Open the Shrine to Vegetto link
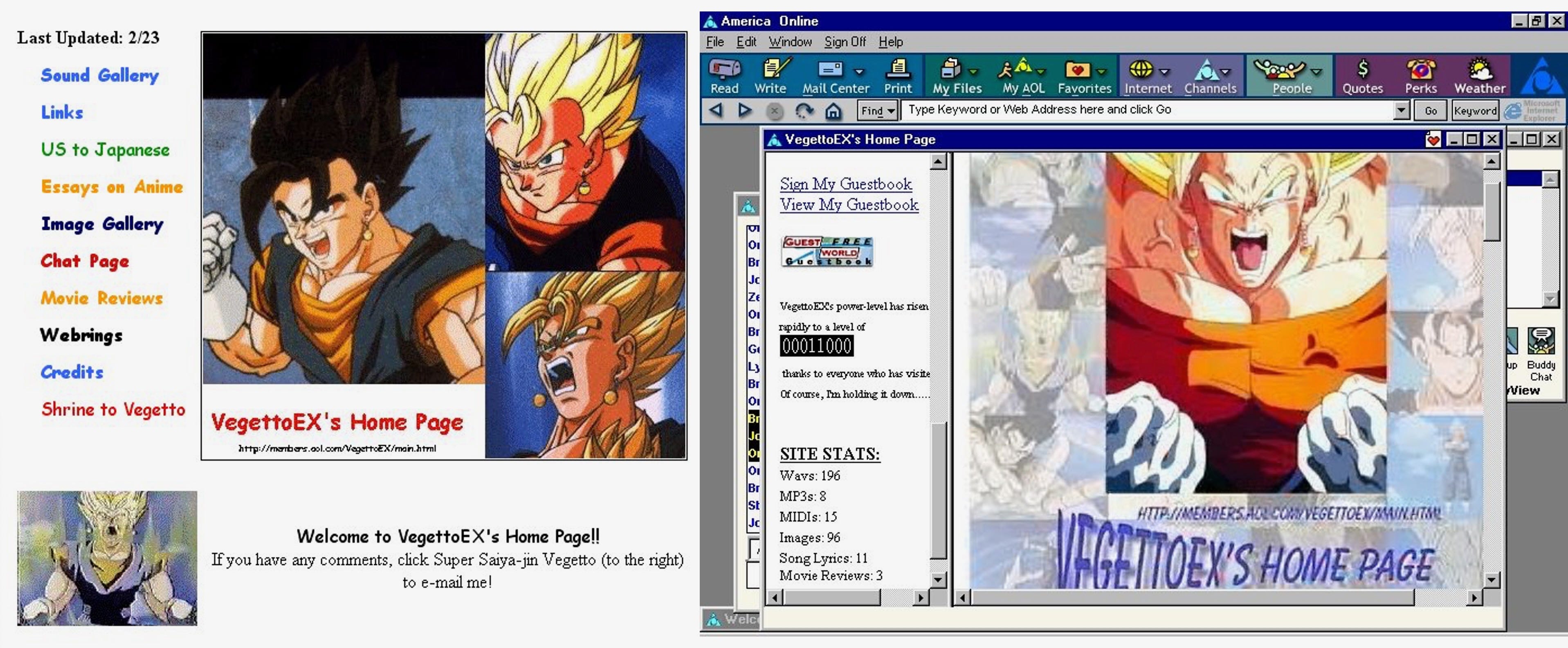1568x648 pixels. [x=113, y=409]
